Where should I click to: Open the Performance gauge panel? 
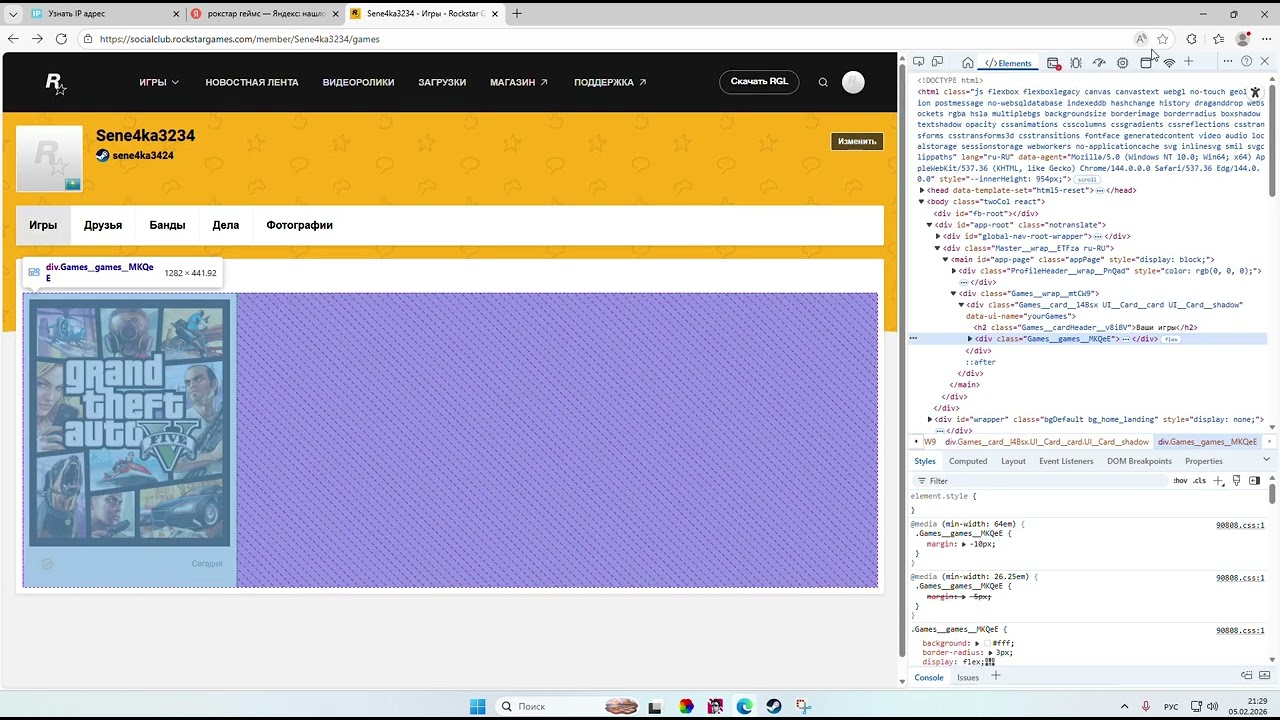pyautogui.click(x=1099, y=63)
